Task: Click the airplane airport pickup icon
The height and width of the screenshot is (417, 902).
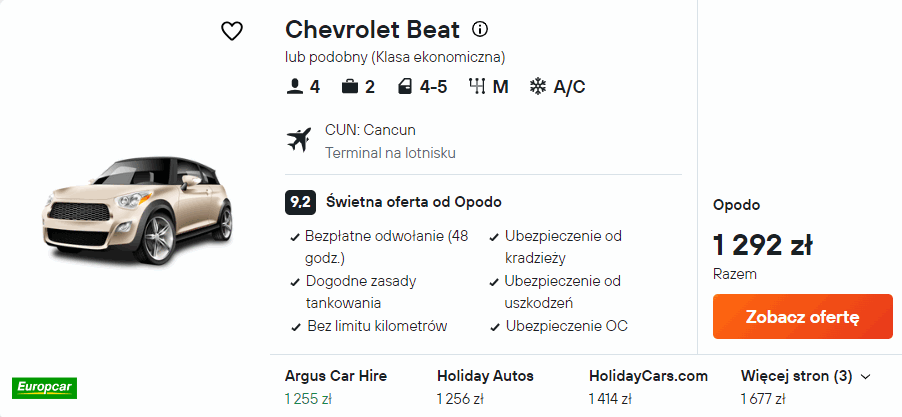Action: (299, 141)
